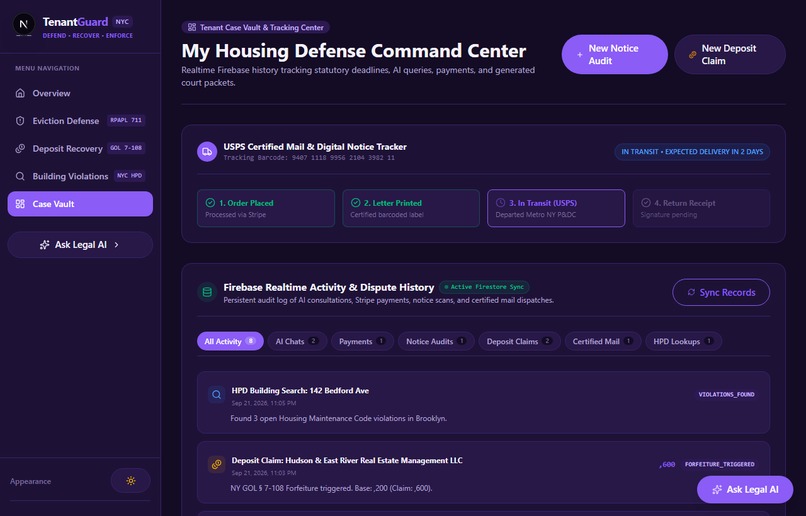The image size is (806, 516).
Task: Open Overview in the sidebar menu
Action: [x=80, y=93]
